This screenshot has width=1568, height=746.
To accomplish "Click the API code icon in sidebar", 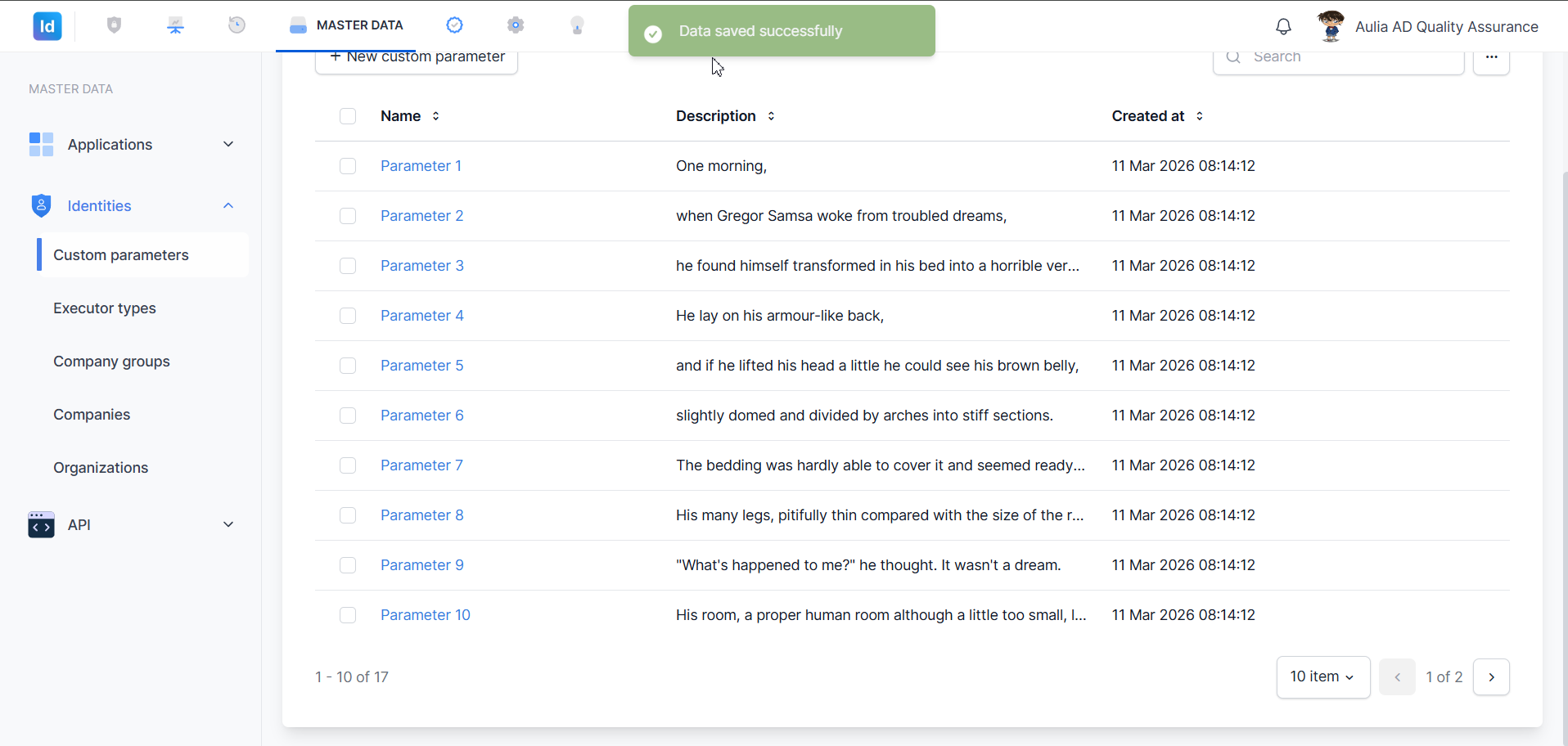I will click(x=41, y=524).
